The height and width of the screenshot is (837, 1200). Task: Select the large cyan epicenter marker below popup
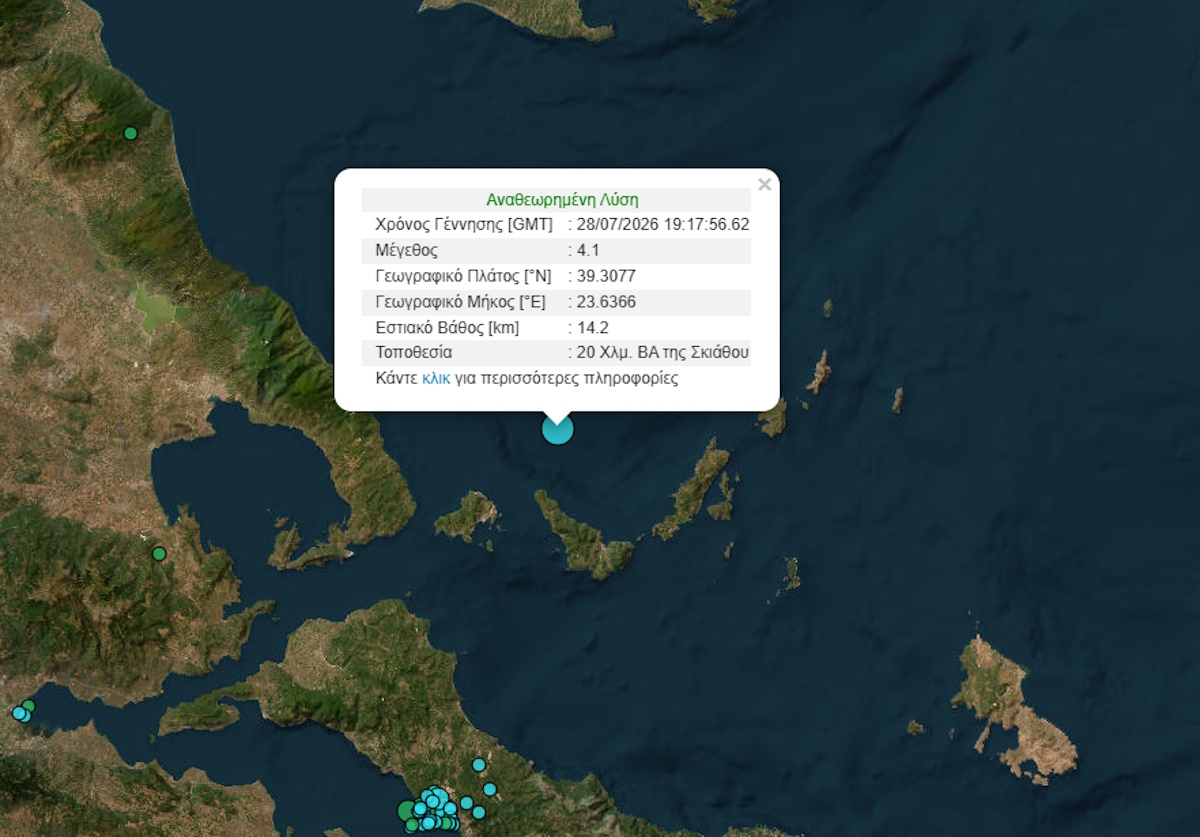(x=557, y=428)
